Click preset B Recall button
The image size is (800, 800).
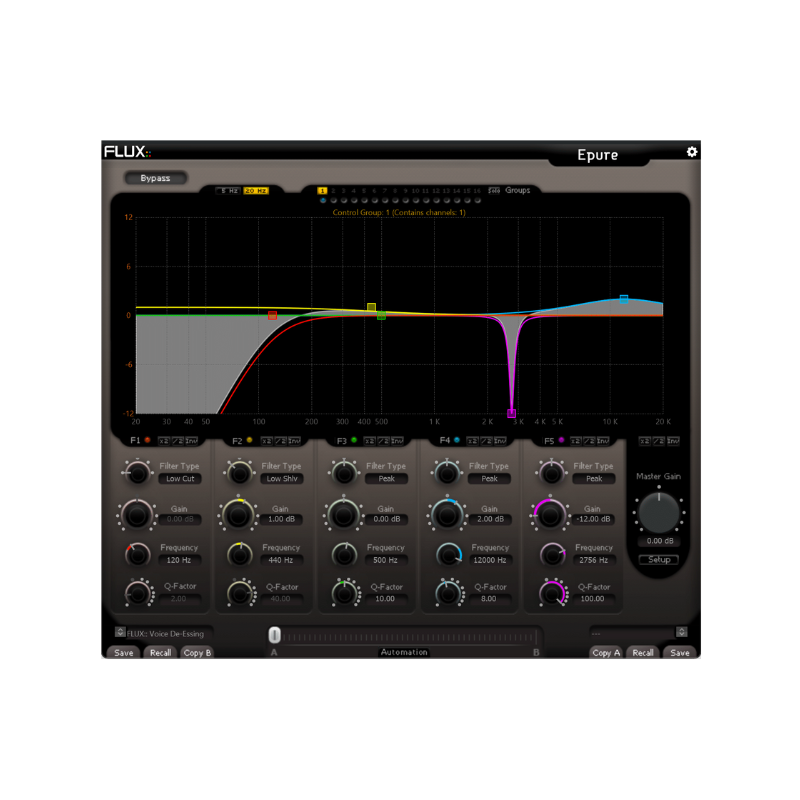[643, 653]
